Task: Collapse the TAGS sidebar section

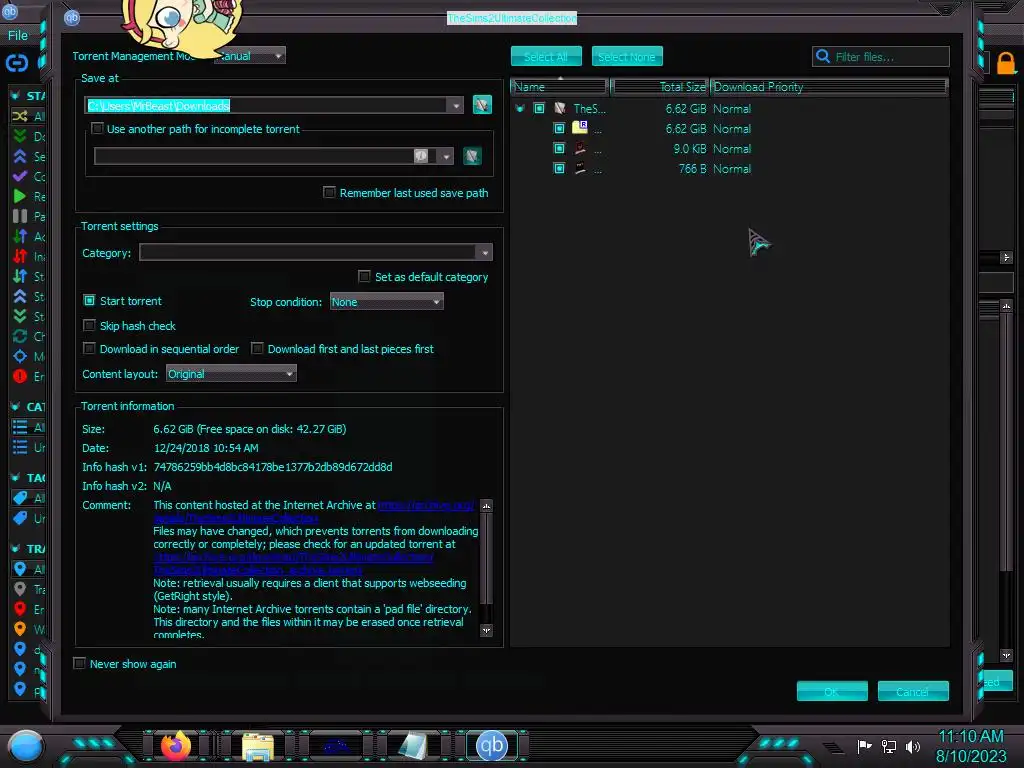Action: 15,477
